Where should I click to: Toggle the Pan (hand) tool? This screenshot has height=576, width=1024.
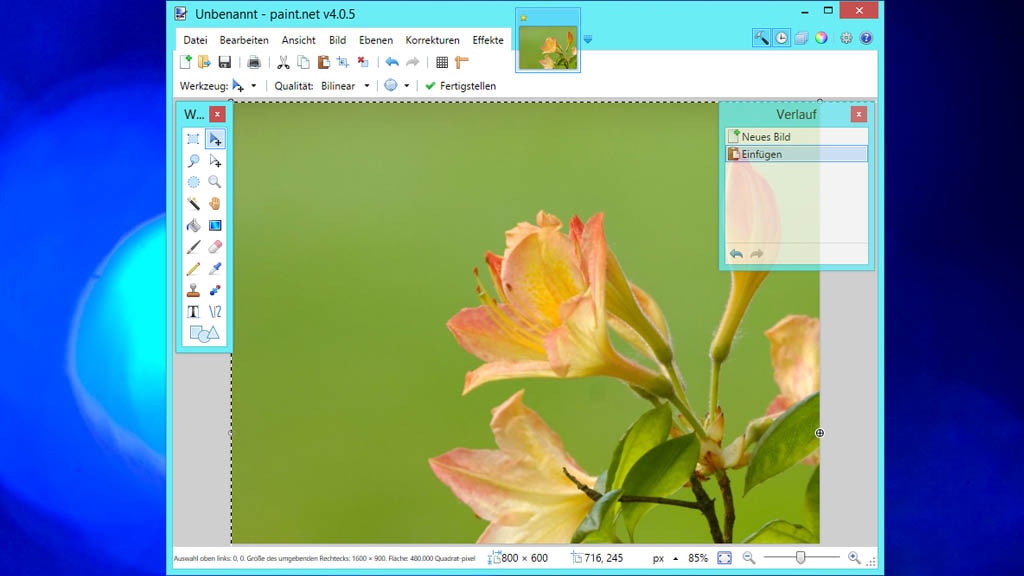point(216,203)
